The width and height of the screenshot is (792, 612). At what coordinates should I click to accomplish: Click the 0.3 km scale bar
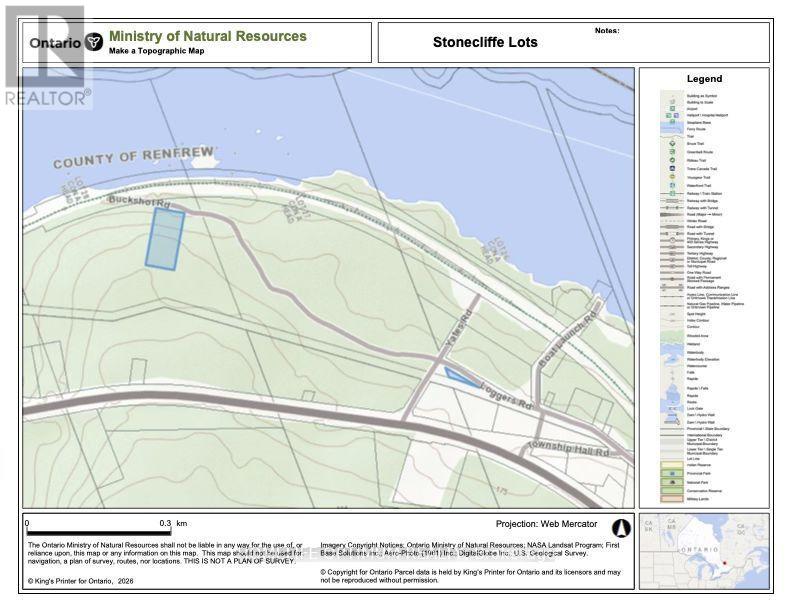[99, 531]
